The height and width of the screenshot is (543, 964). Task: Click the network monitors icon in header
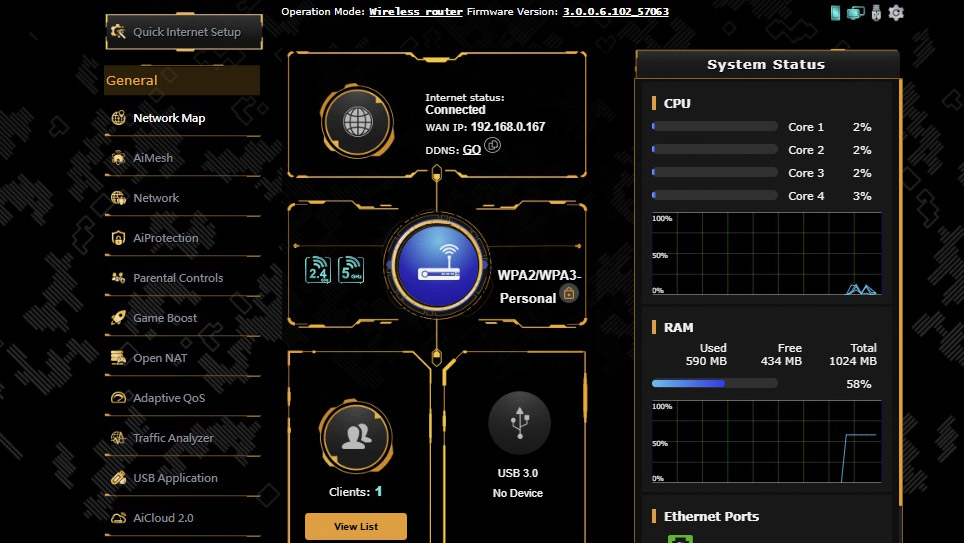855,12
